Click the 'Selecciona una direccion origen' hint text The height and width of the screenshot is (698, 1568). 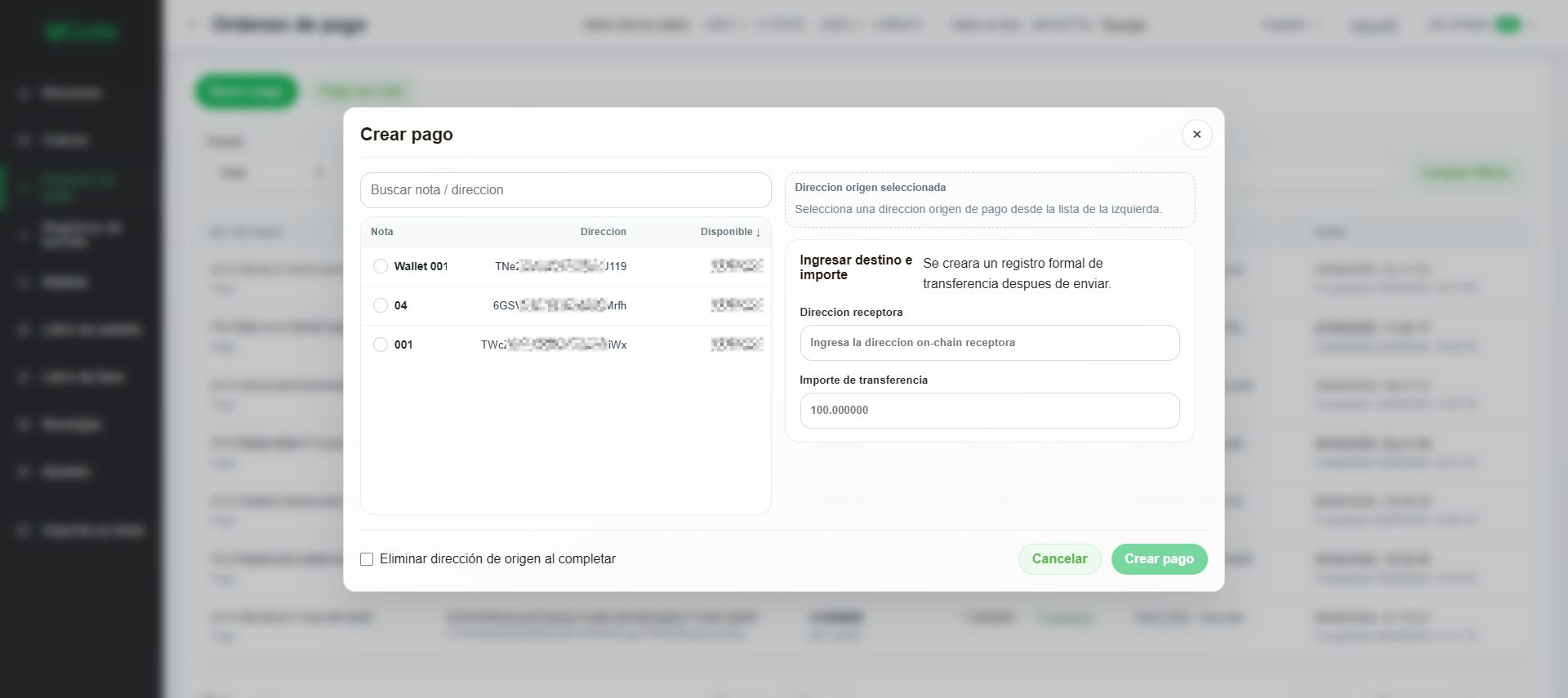[x=978, y=210]
